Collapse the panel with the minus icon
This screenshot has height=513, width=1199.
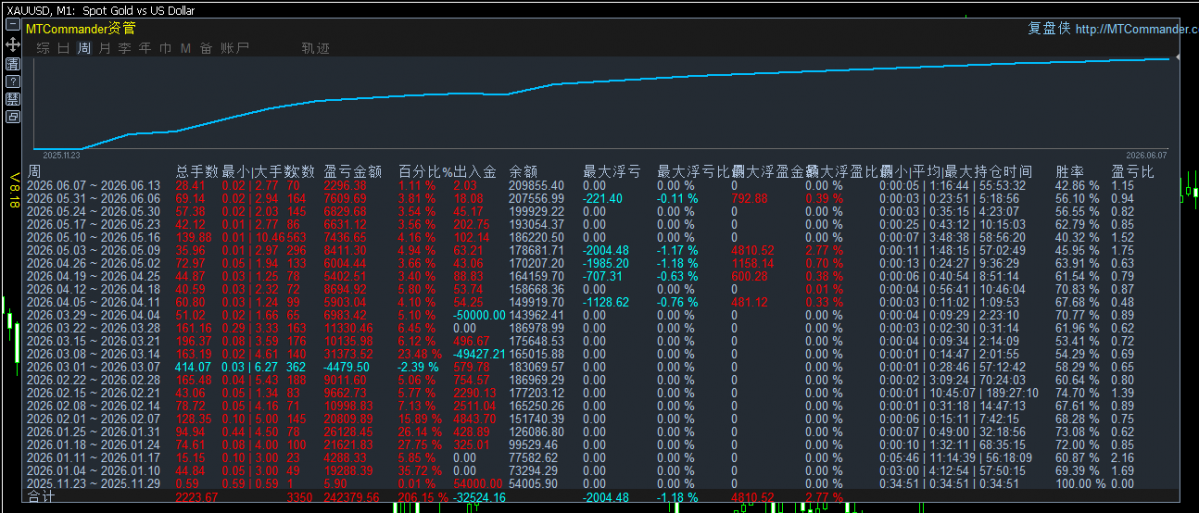[x=12, y=25]
